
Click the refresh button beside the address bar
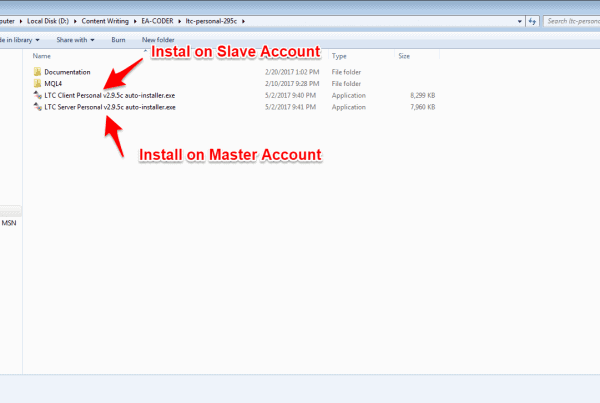coord(532,21)
